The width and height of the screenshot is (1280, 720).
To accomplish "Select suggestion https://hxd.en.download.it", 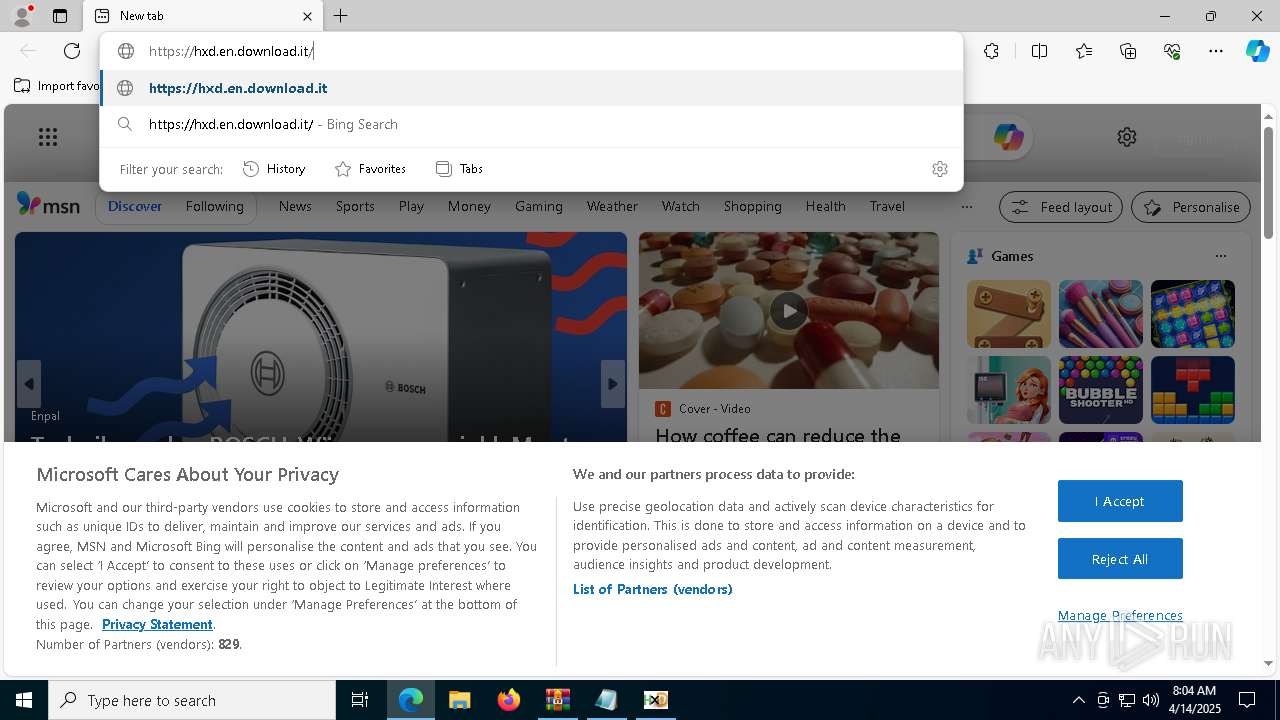I will 531,88.
